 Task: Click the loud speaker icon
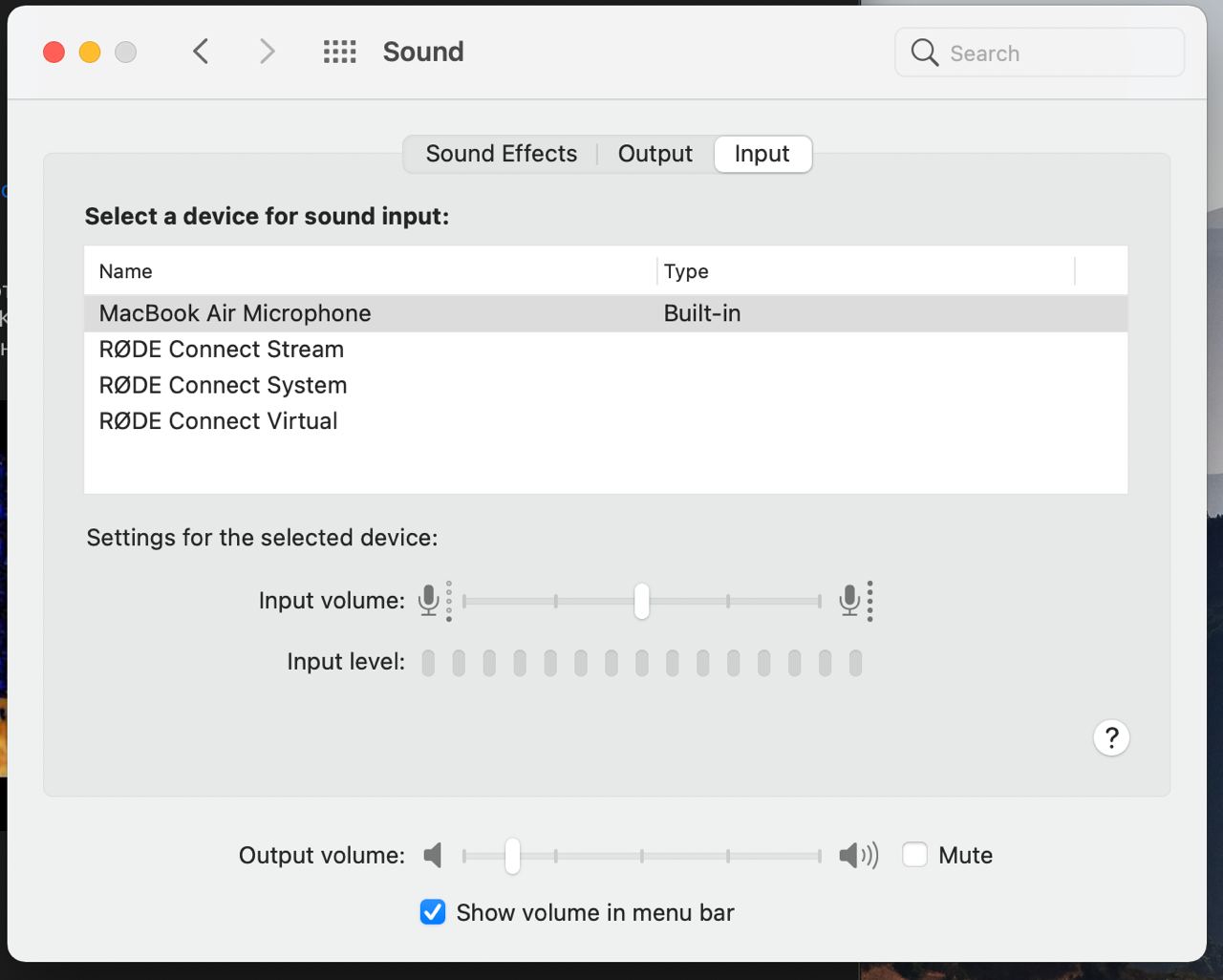(858, 855)
